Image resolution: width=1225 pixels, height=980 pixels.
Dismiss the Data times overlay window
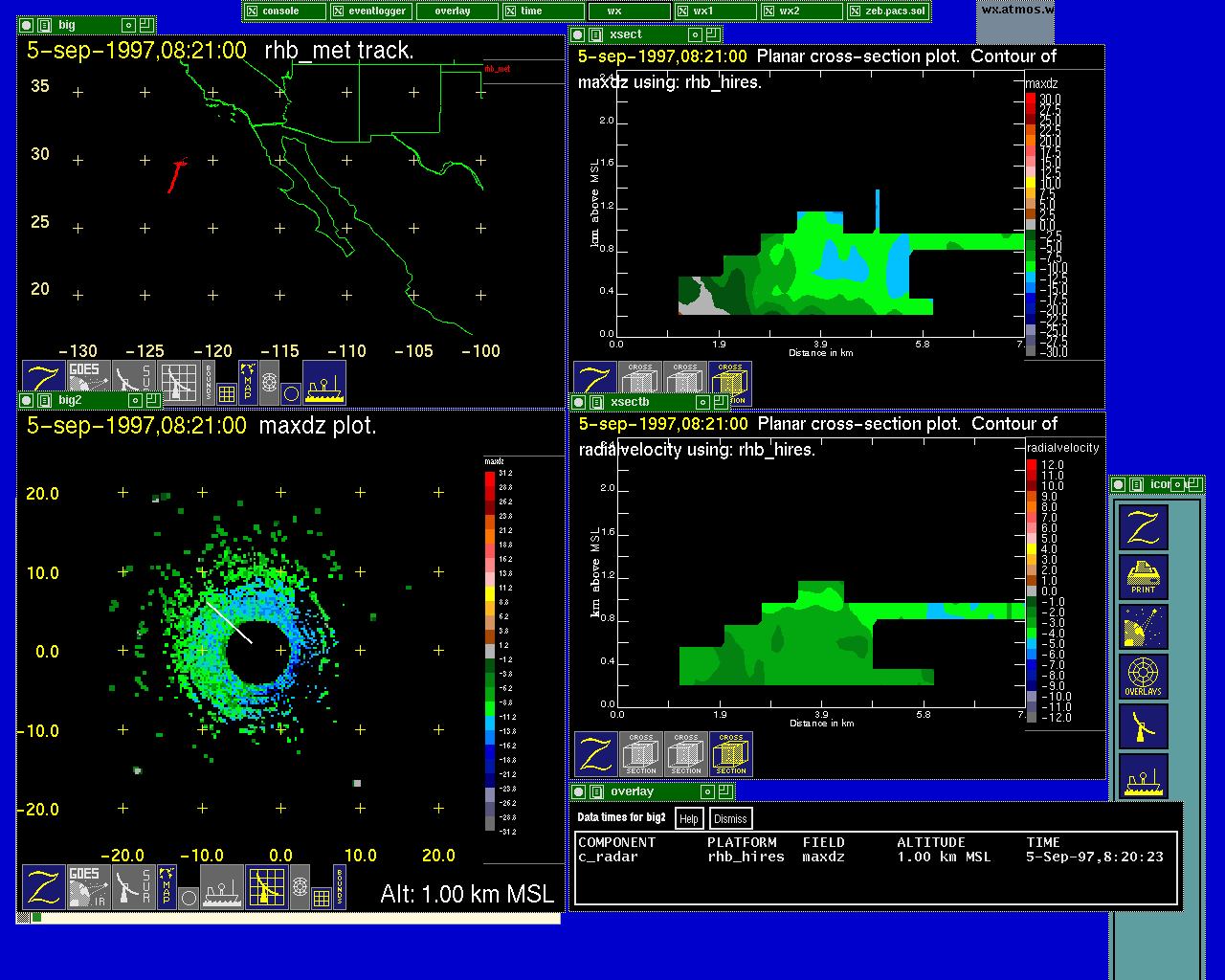tap(730, 818)
